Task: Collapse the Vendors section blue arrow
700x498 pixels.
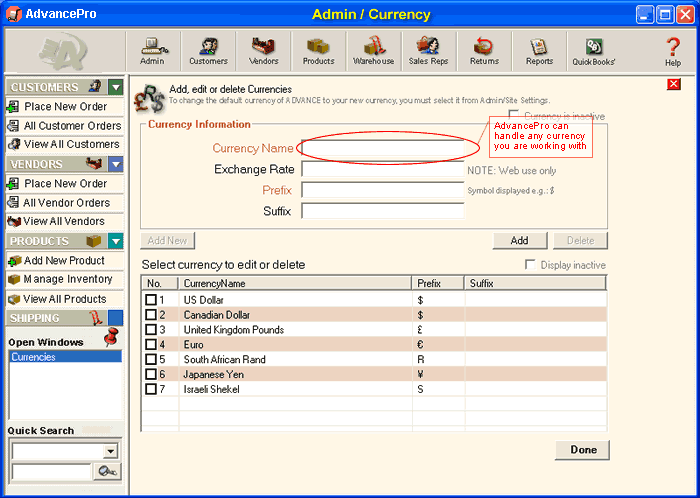Action: [116, 164]
